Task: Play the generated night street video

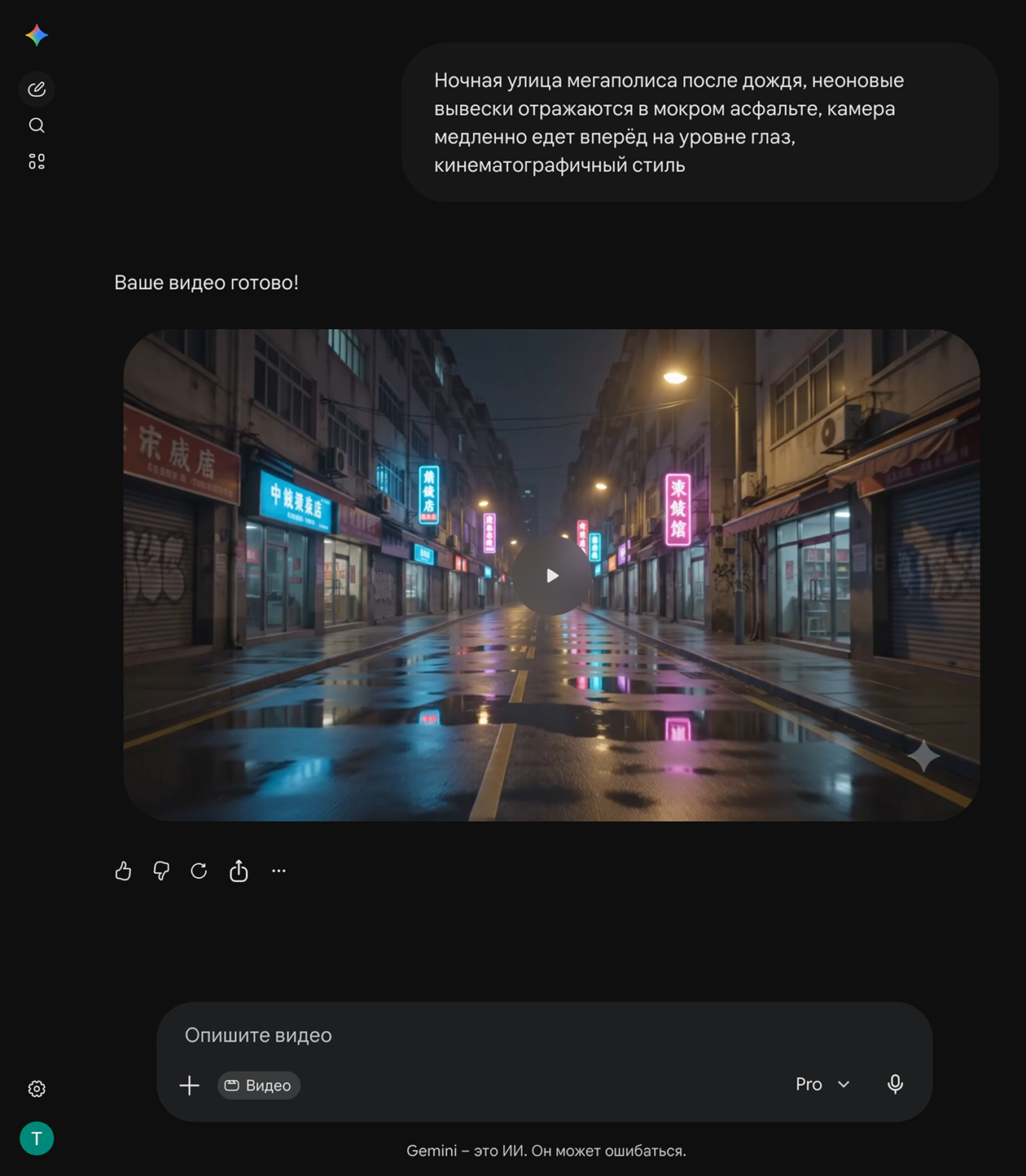Action: [552, 576]
